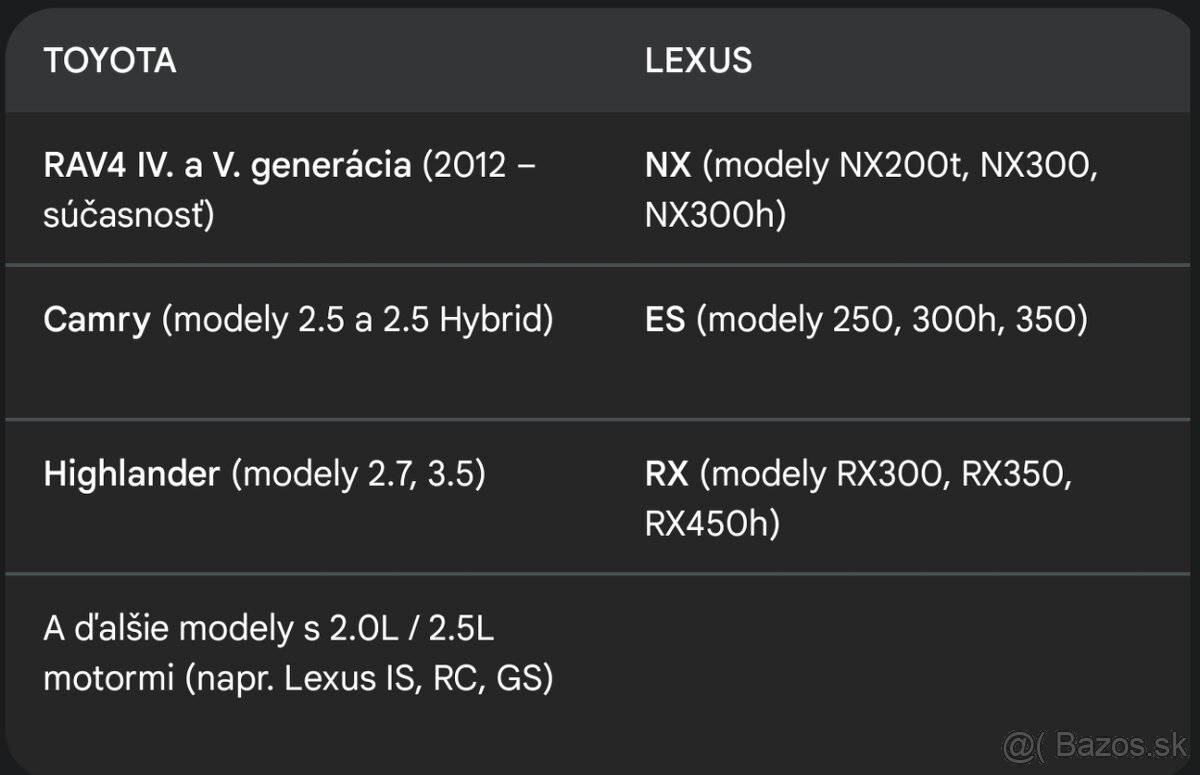The image size is (1200, 775).
Task: Click the NX300h model text
Action: point(714,215)
